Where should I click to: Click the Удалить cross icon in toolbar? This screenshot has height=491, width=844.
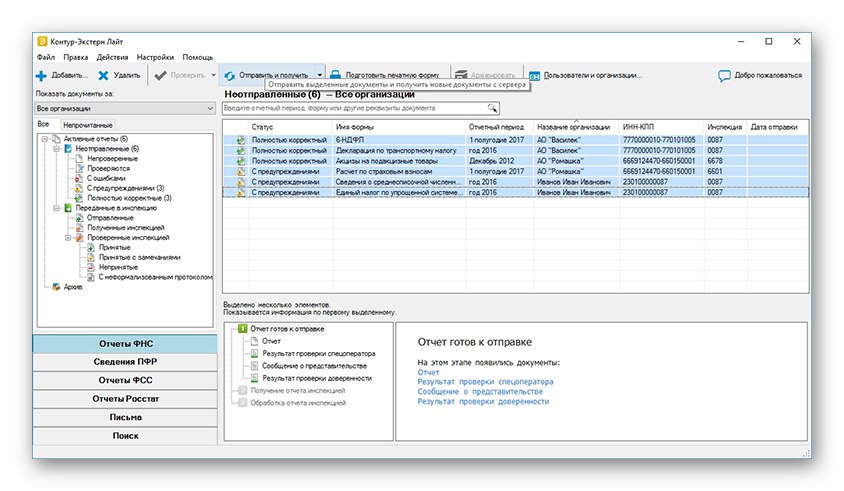(104, 75)
